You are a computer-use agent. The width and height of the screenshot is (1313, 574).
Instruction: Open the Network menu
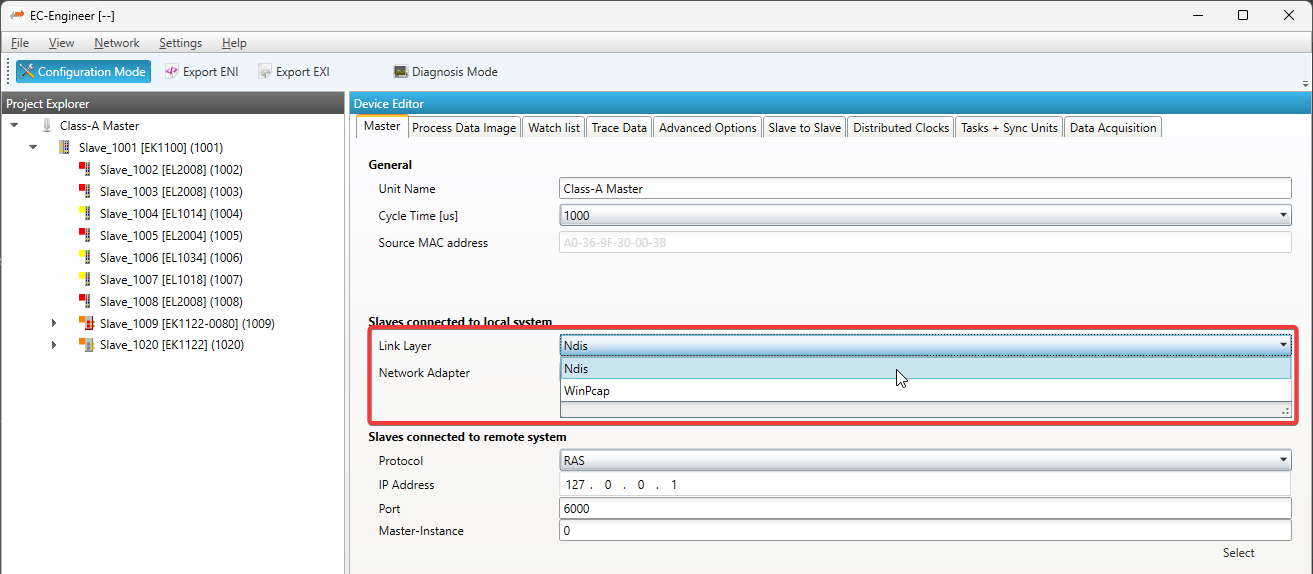pos(117,43)
